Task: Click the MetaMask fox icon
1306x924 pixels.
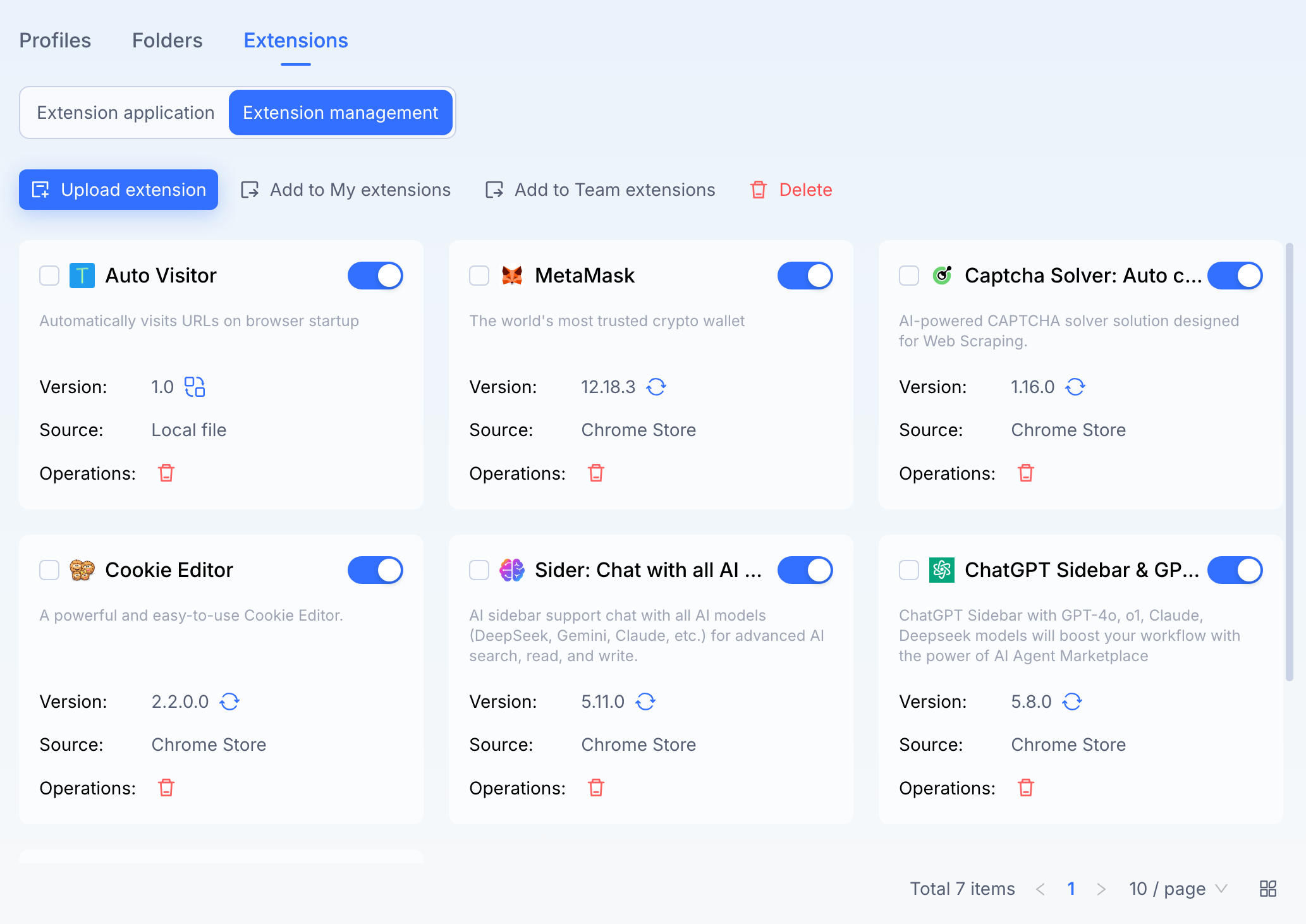Action: (x=512, y=276)
